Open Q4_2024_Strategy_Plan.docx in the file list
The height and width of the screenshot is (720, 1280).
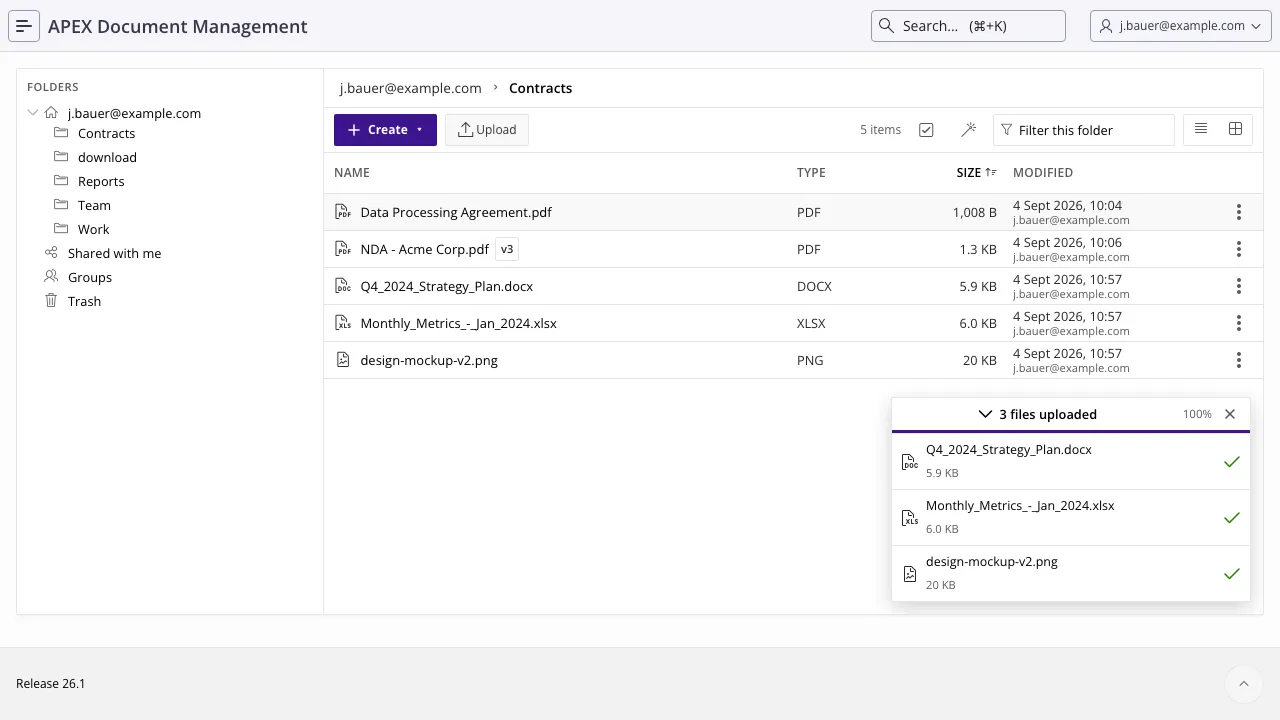[x=446, y=286]
